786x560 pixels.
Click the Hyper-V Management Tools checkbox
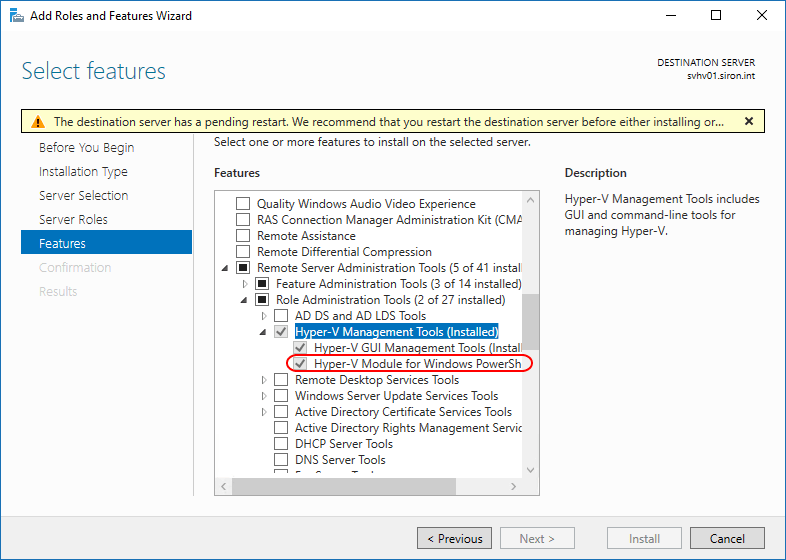click(281, 331)
